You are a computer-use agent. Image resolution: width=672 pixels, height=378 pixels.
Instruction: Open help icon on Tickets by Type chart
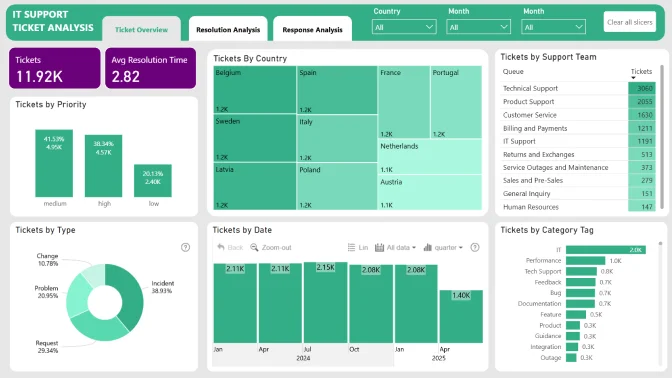pyautogui.click(x=185, y=247)
